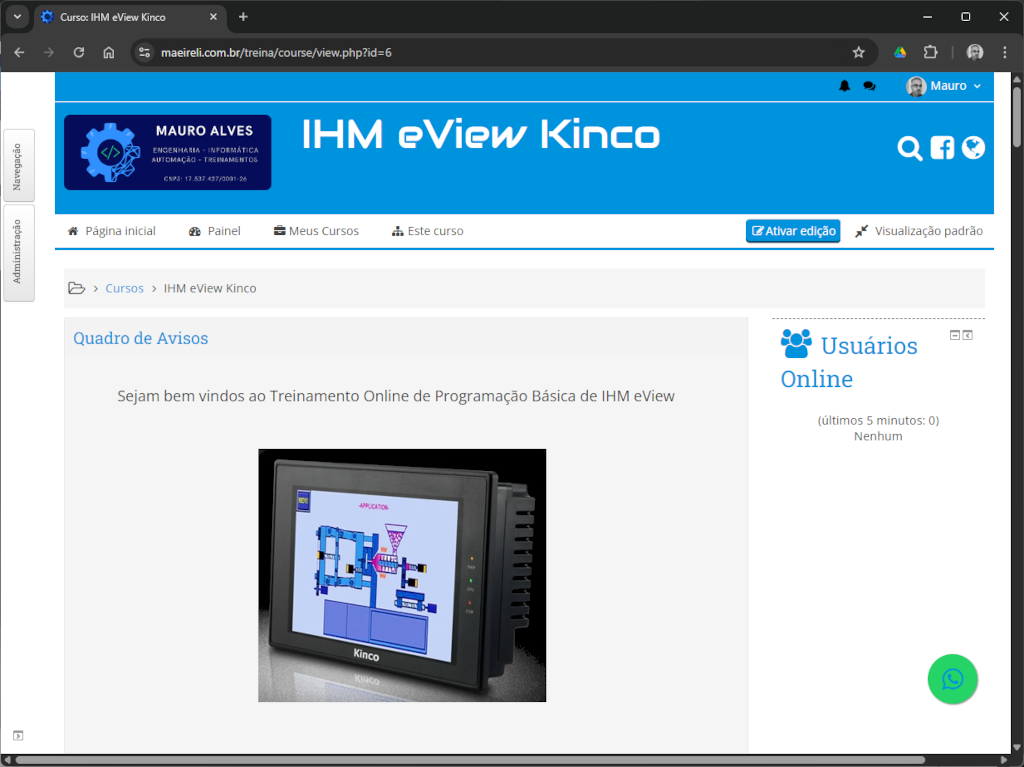Expand the Mauro user menu dropdown
The height and width of the screenshot is (767, 1024).
point(944,86)
